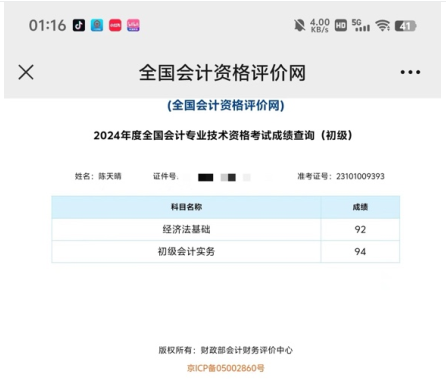This screenshot has width=446, height=382.
Task: Tap the score 94 cell
Action: [360, 251]
